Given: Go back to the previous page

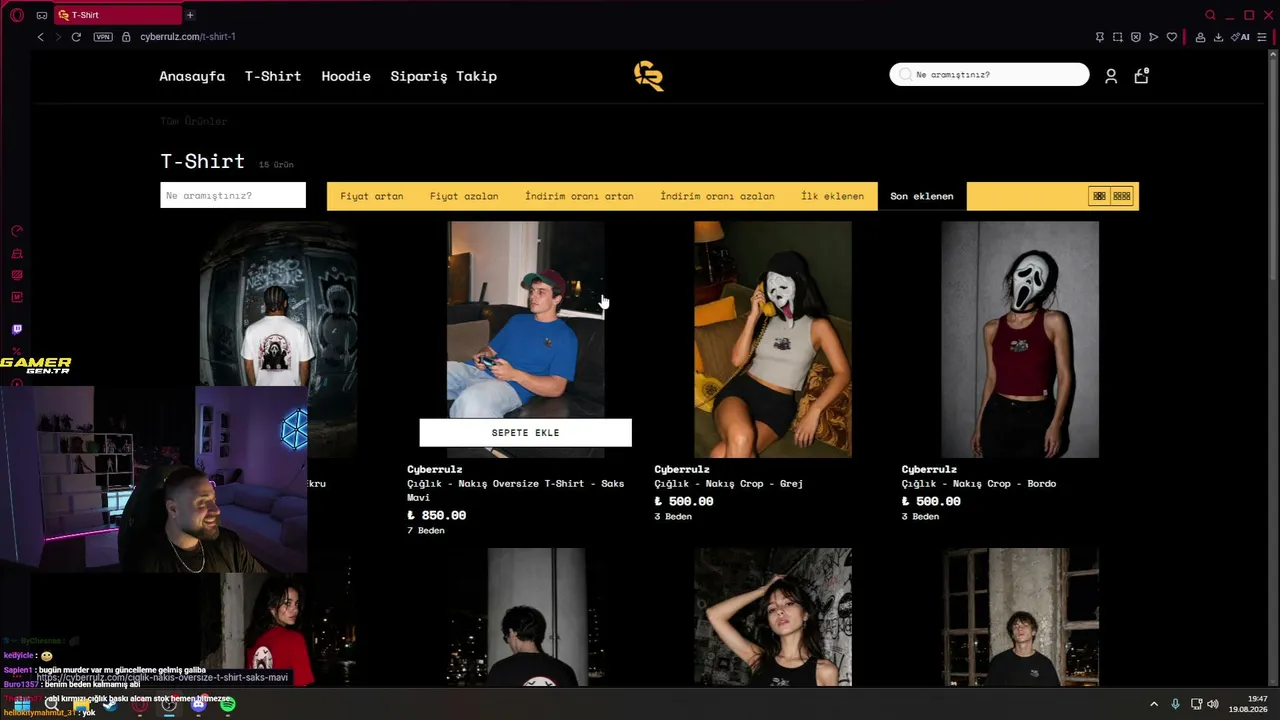Looking at the screenshot, I should (40, 37).
